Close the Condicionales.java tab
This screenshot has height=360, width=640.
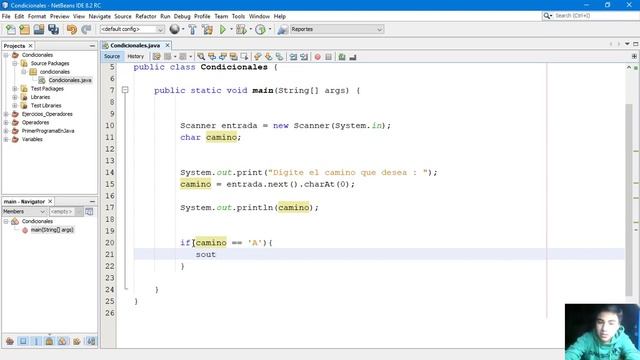click(x=167, y=45)
